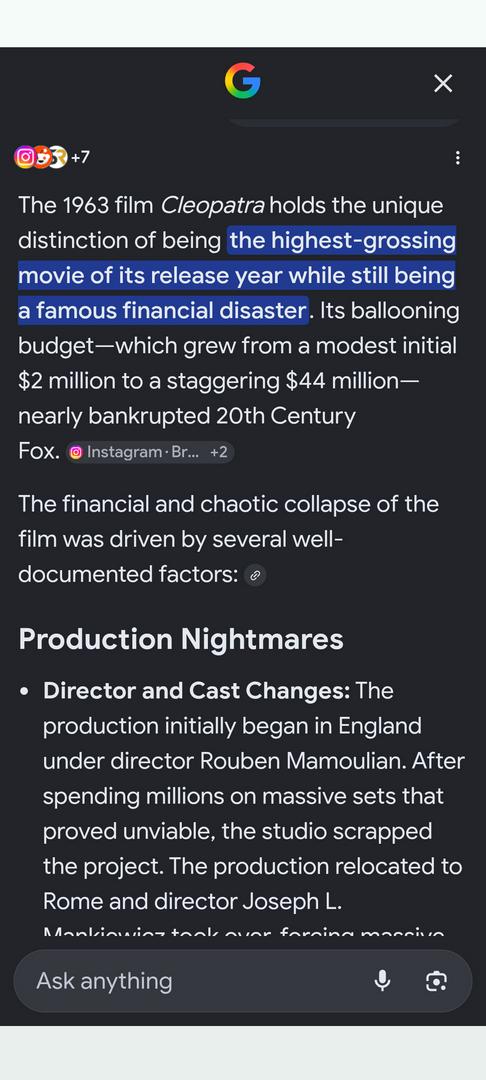Image resolution: width=486 pixels, height=1080 pixels.
Task: Click the link icon after 'documented factors:'
Action: 255,575
